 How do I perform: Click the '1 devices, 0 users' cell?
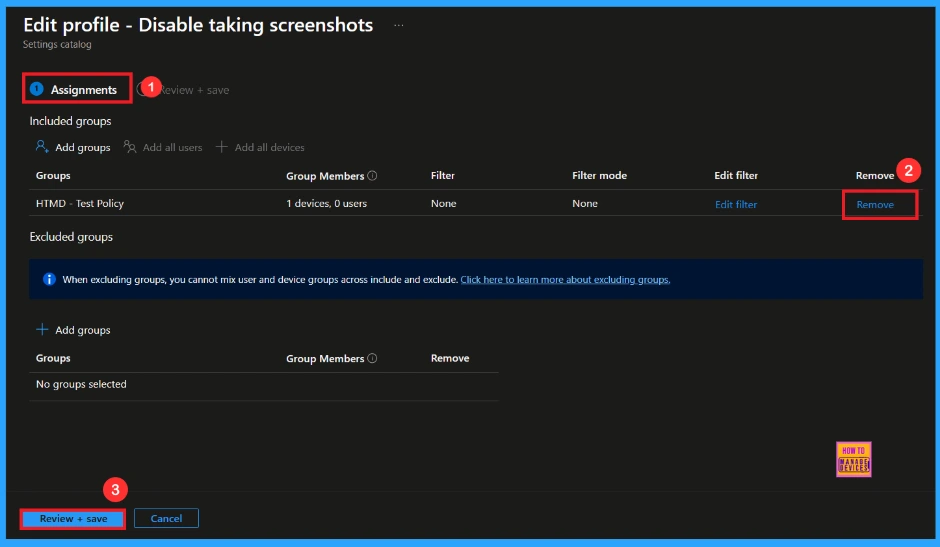click(327, 203)
